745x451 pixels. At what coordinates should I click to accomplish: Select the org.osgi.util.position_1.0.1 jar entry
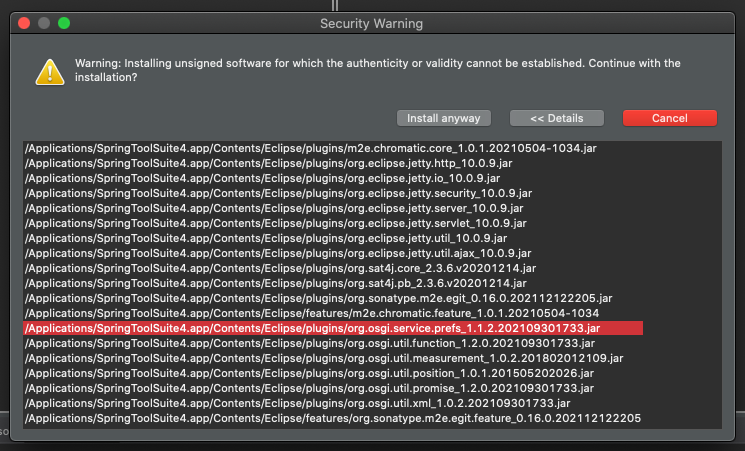(x=309, y=373)
